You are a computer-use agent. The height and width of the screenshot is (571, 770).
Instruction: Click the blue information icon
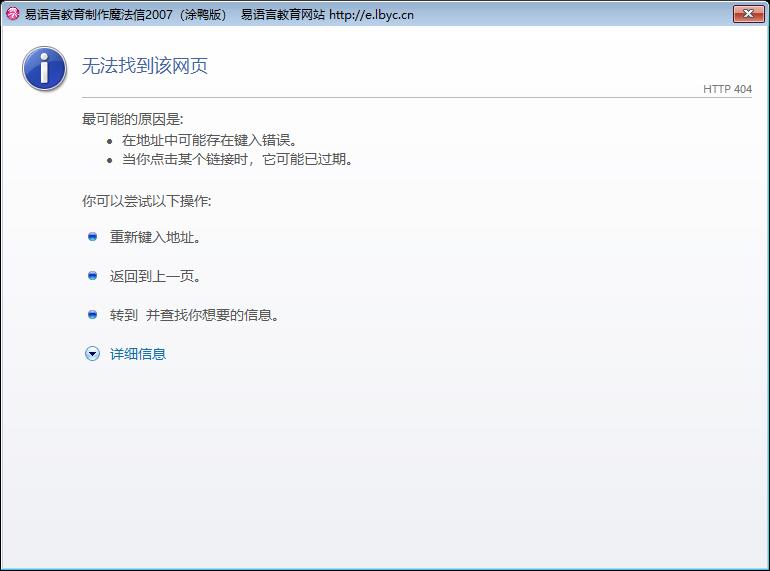pyautogui.click(x=44, y=68)
